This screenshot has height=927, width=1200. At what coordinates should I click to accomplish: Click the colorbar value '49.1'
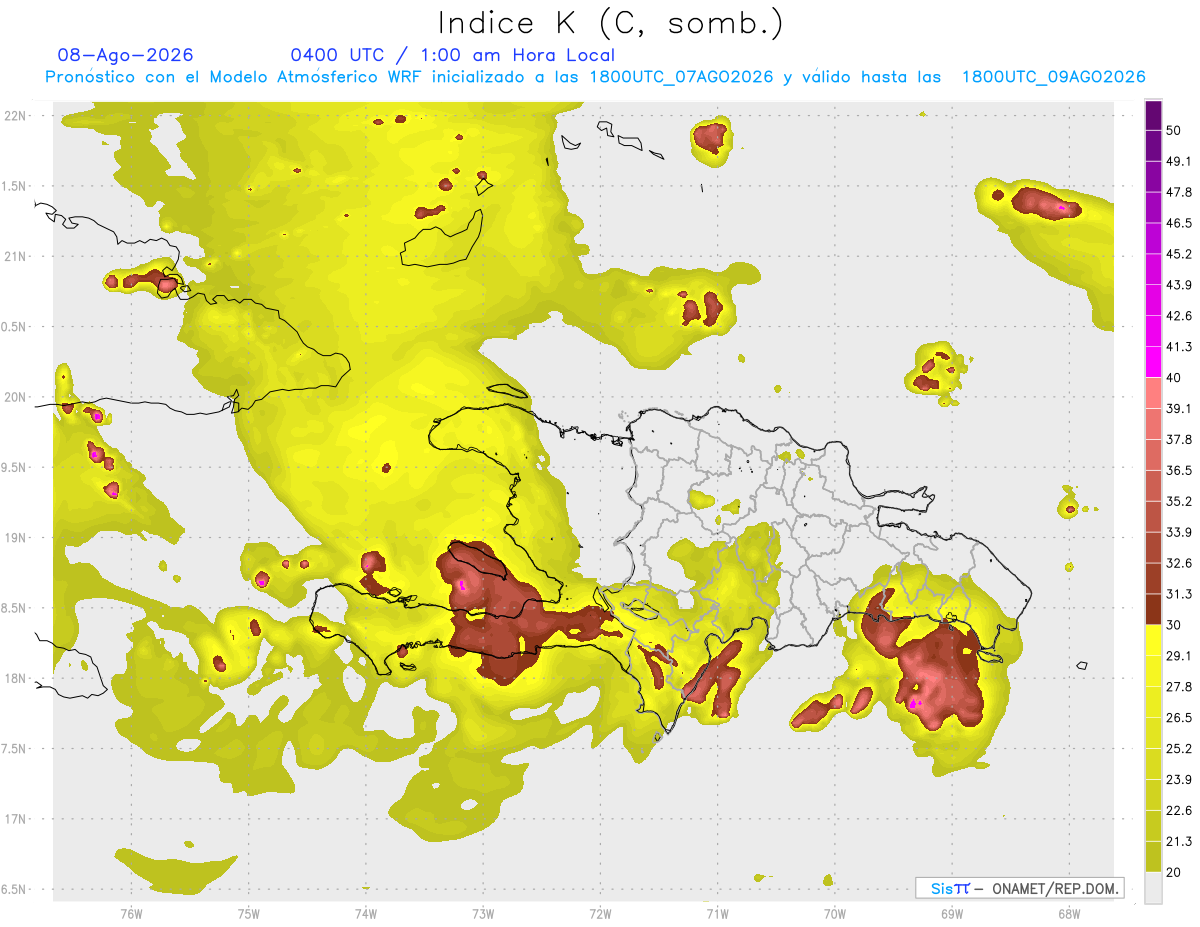[1179, 161]
